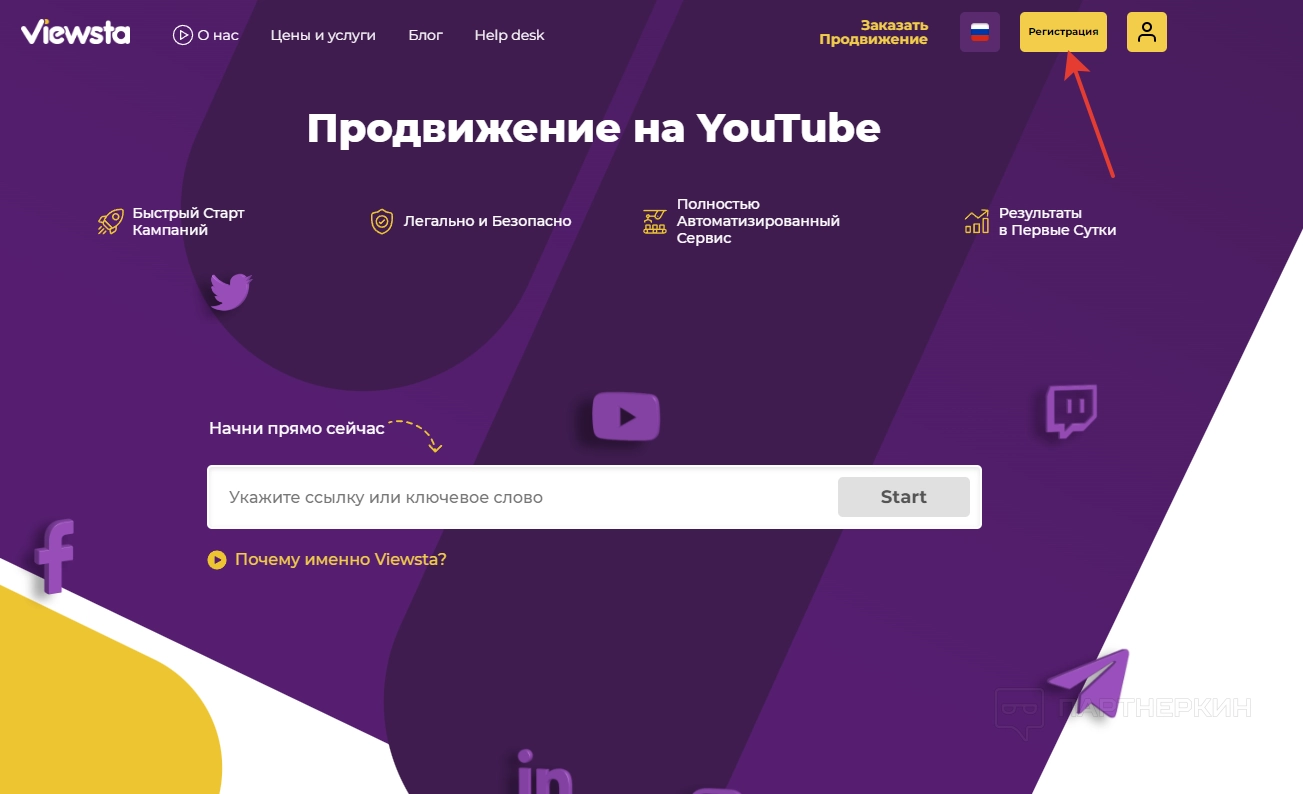Image resolution: width=1303 pixels, height=794 pixels.
Task: Focus the link or keyword input field
Action: [523, 497]
